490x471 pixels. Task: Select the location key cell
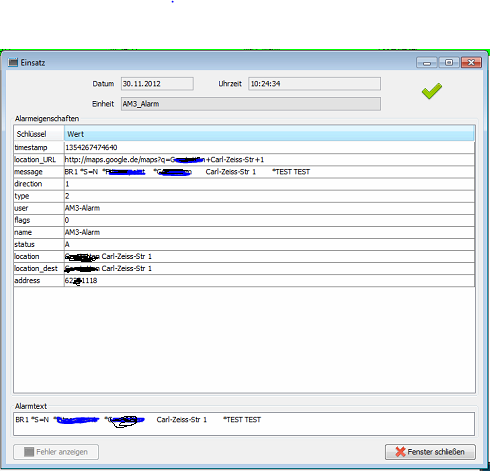point(39,256)
